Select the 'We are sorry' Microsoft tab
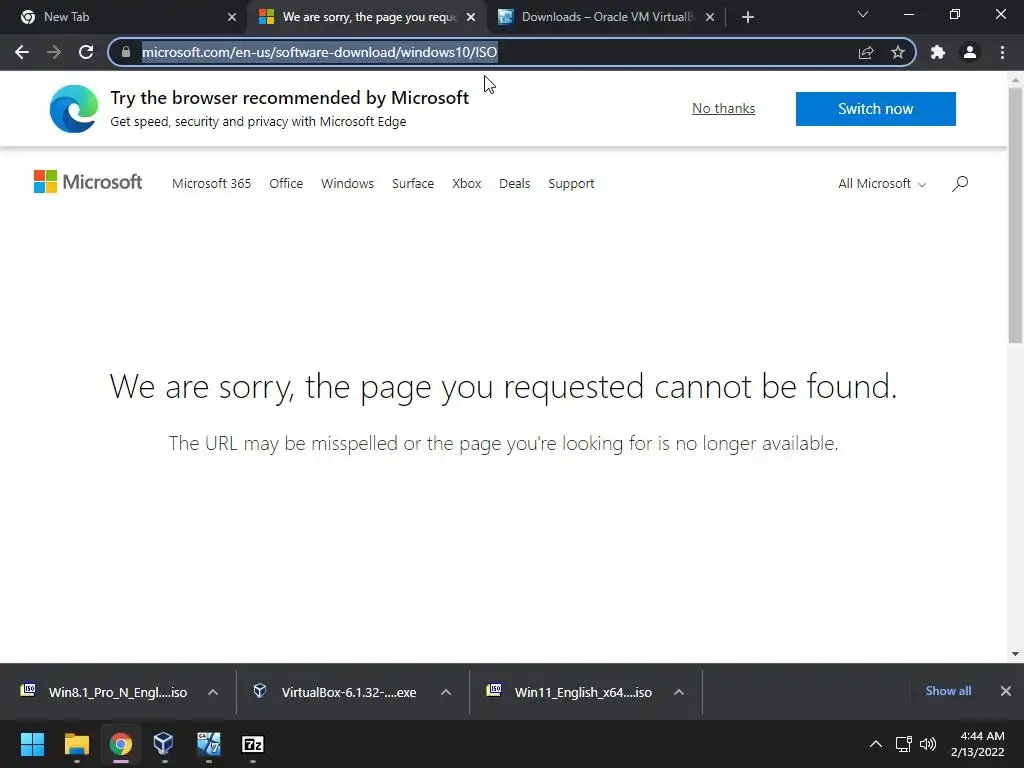 click(366, 17)
